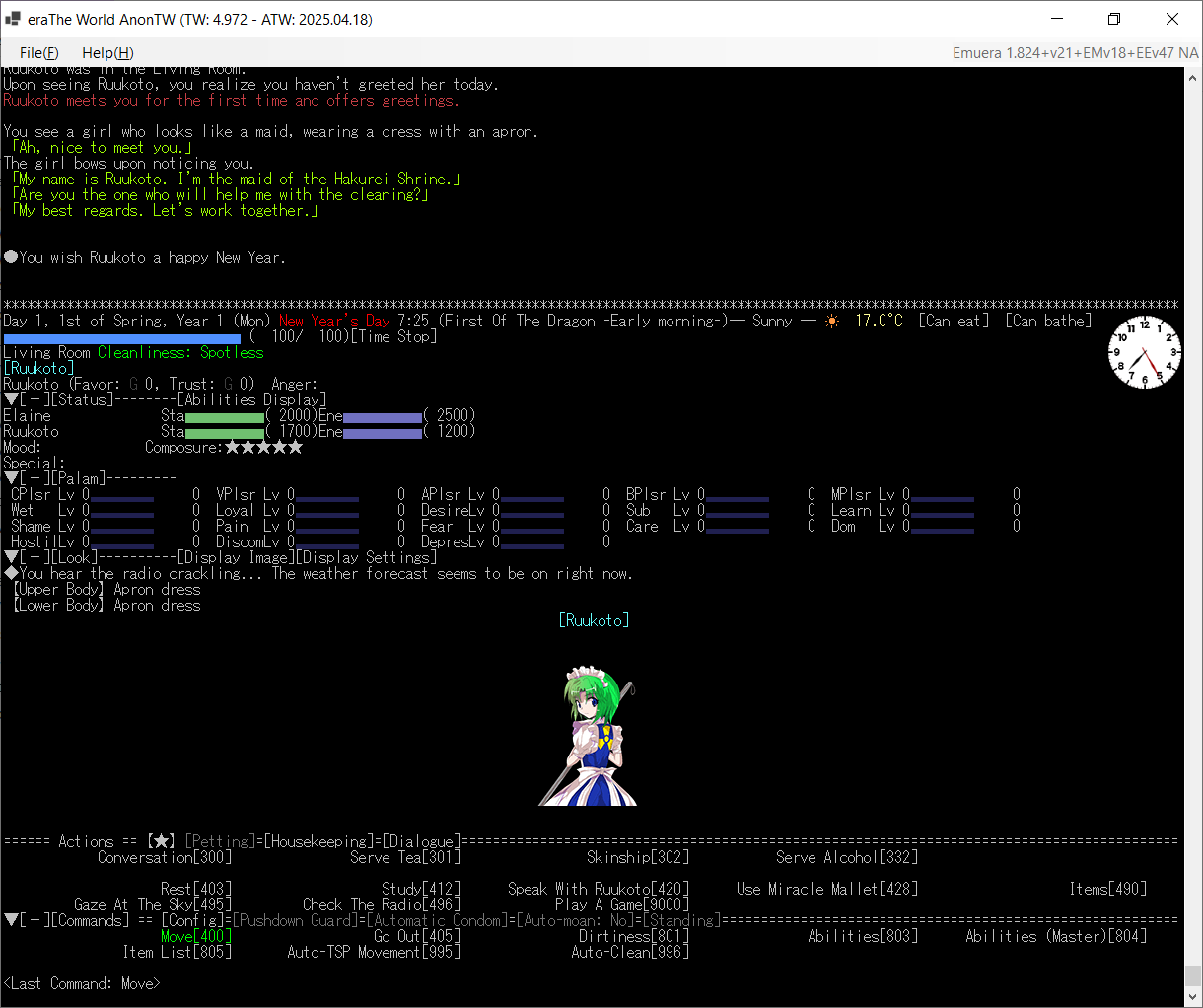Viewport: 1203px width, 1008px height.
Task: Toggle the Standing posture setting
Action: click(681, 920)
